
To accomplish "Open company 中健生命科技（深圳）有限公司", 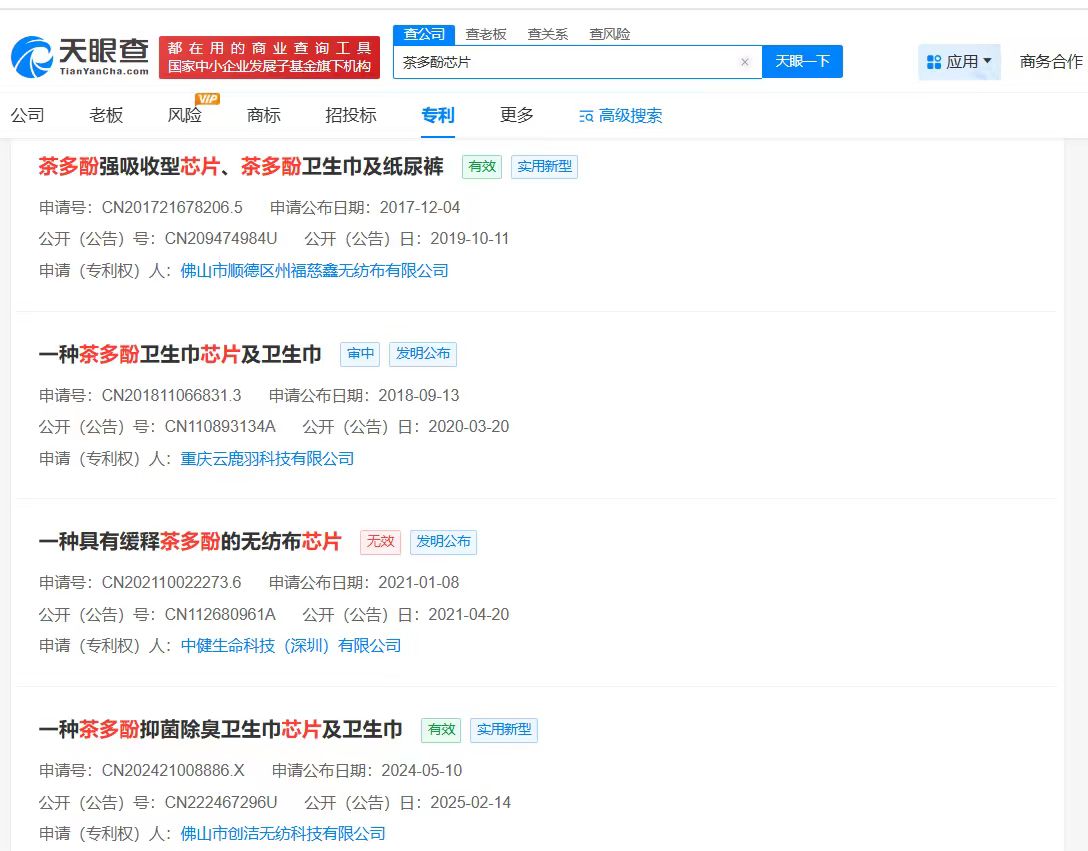I will click(x=291, y=646).
